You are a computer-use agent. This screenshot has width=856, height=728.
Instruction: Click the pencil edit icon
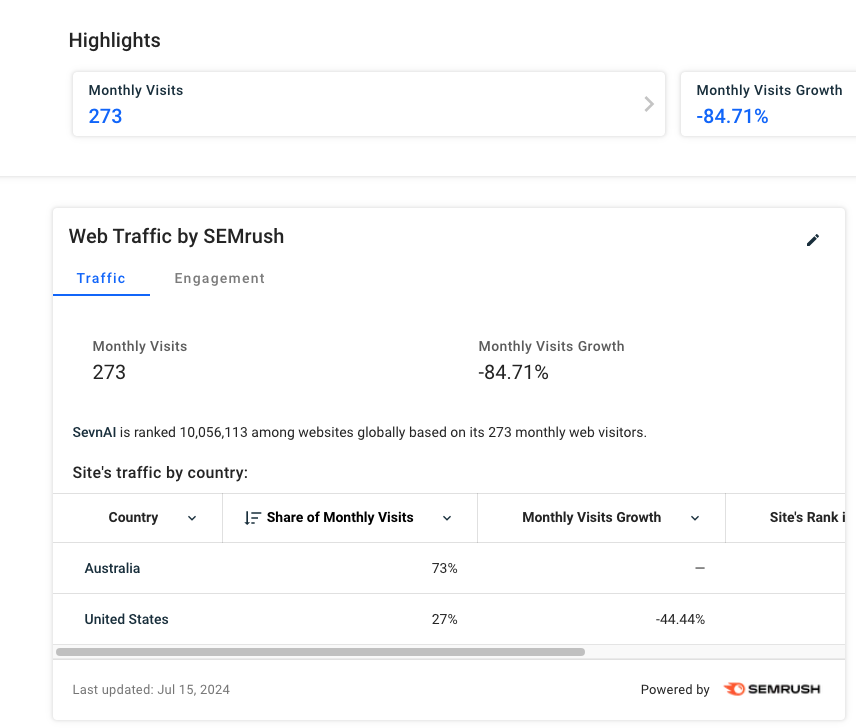[813, 240]
